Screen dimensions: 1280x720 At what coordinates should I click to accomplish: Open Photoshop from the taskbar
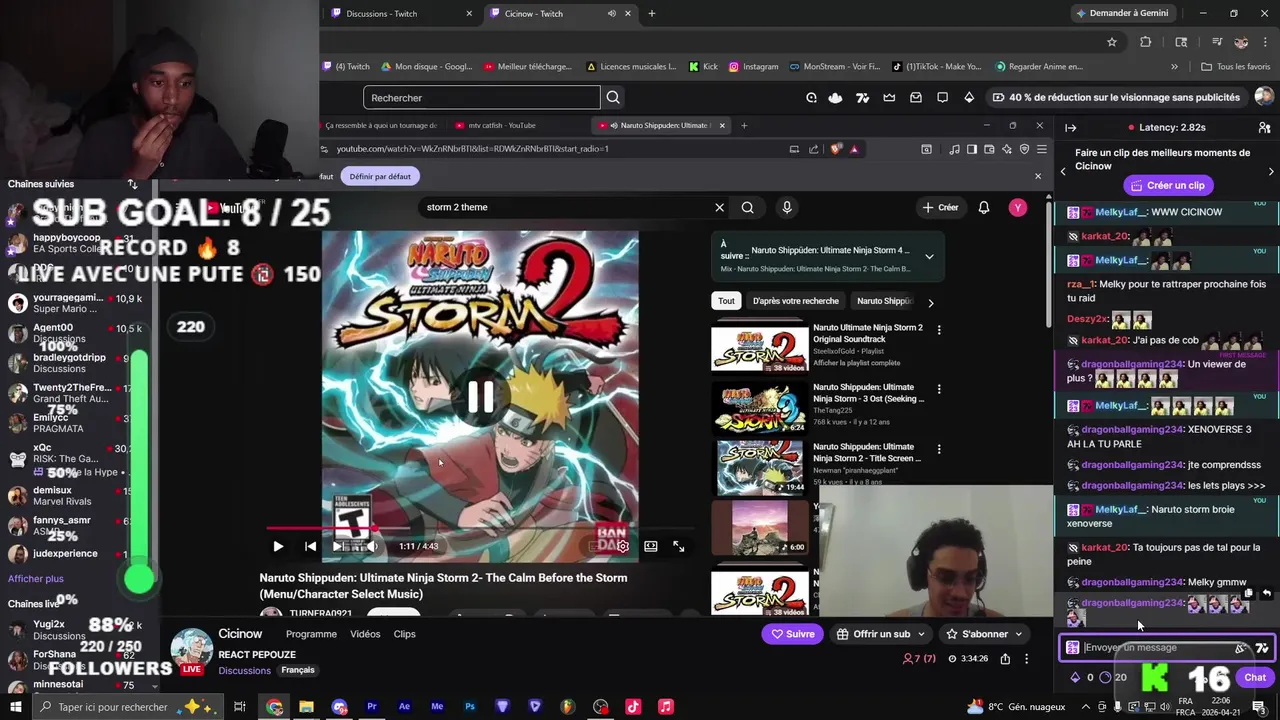(x=469, y=707)
